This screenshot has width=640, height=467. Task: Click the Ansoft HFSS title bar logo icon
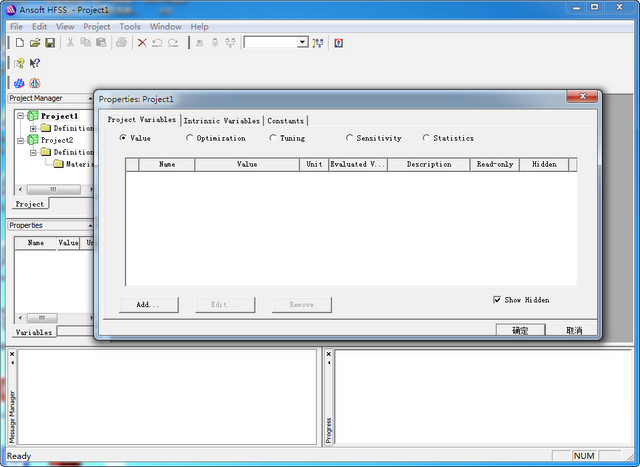[x=10, y=9]
